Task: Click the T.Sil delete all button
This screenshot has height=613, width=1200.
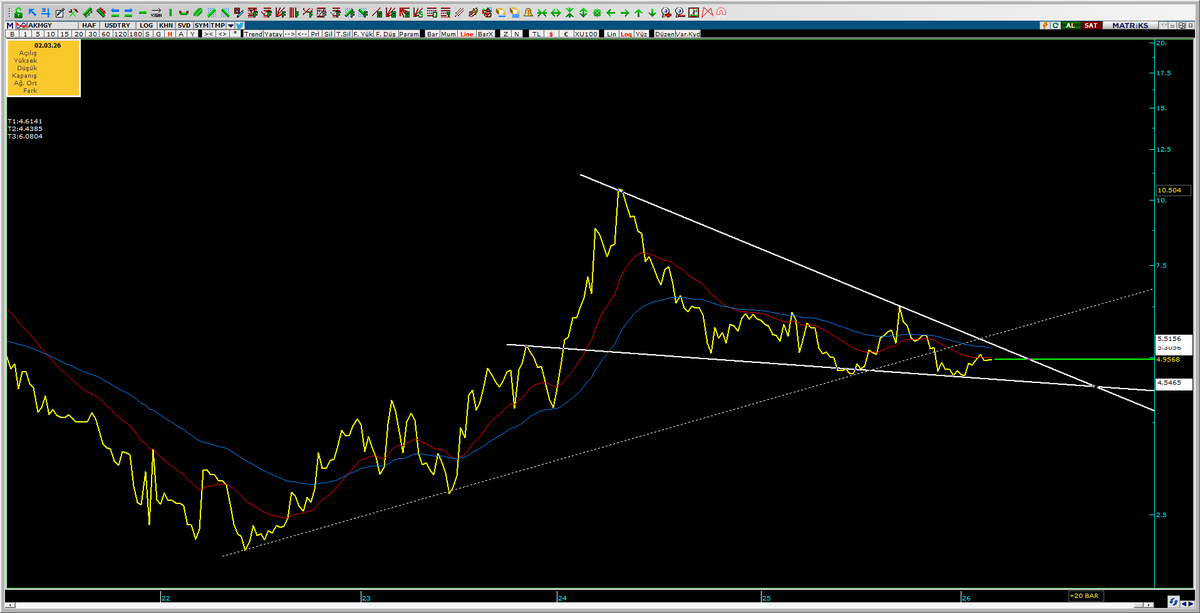Action: pos(343,34)
